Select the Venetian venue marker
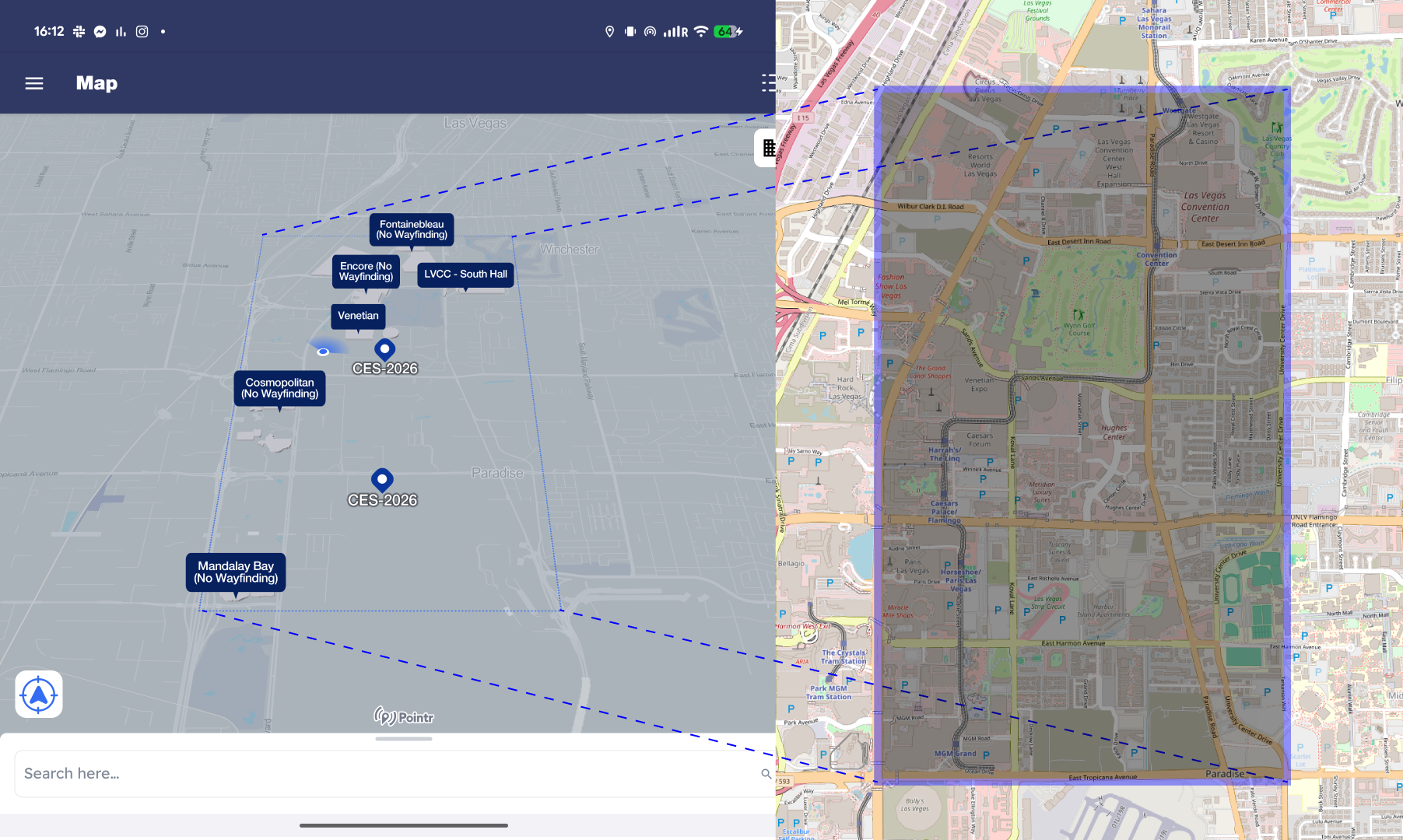1403x840 pixels. click(358, 316)
